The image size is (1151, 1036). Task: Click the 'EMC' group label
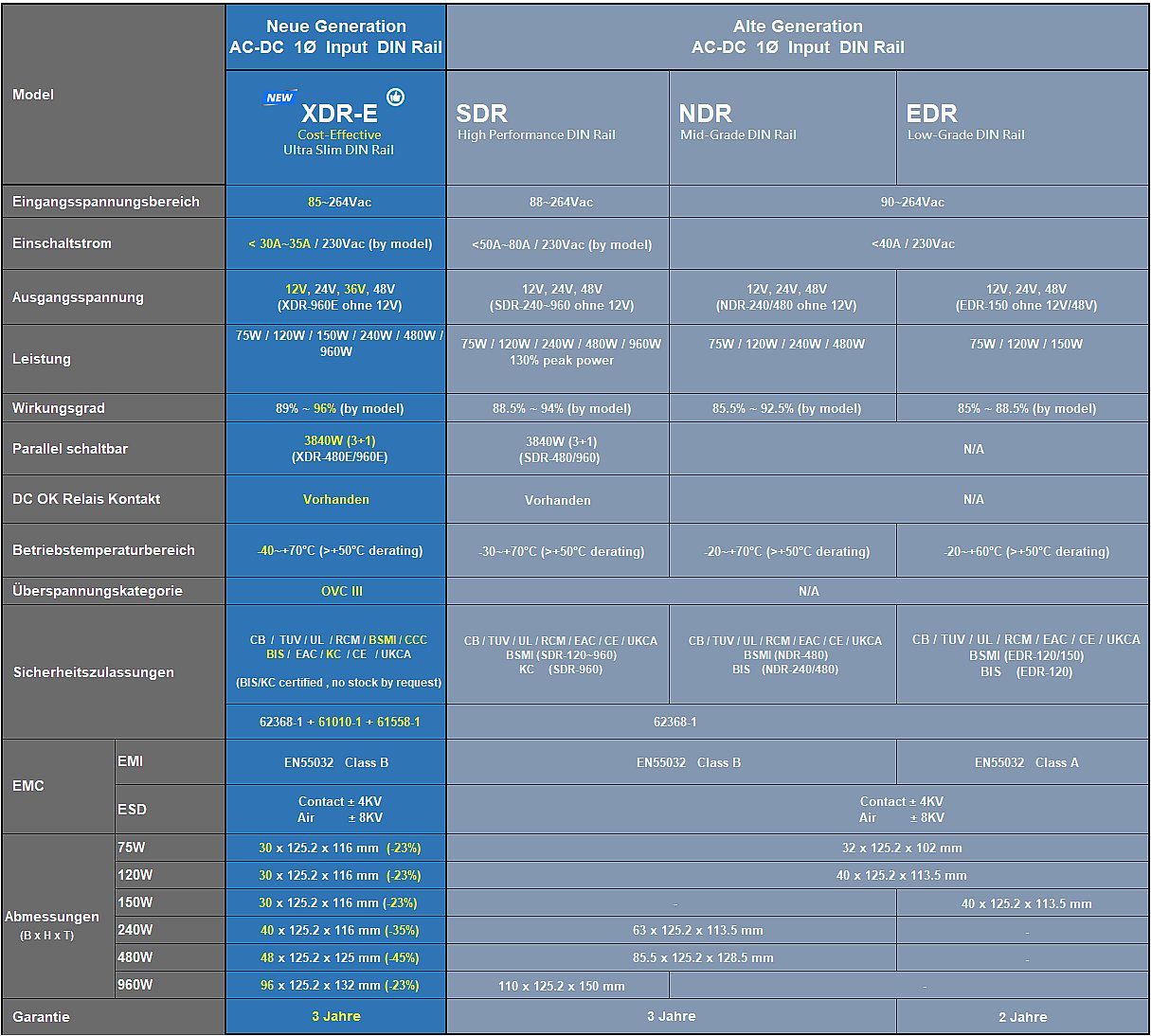click(28, 786)
